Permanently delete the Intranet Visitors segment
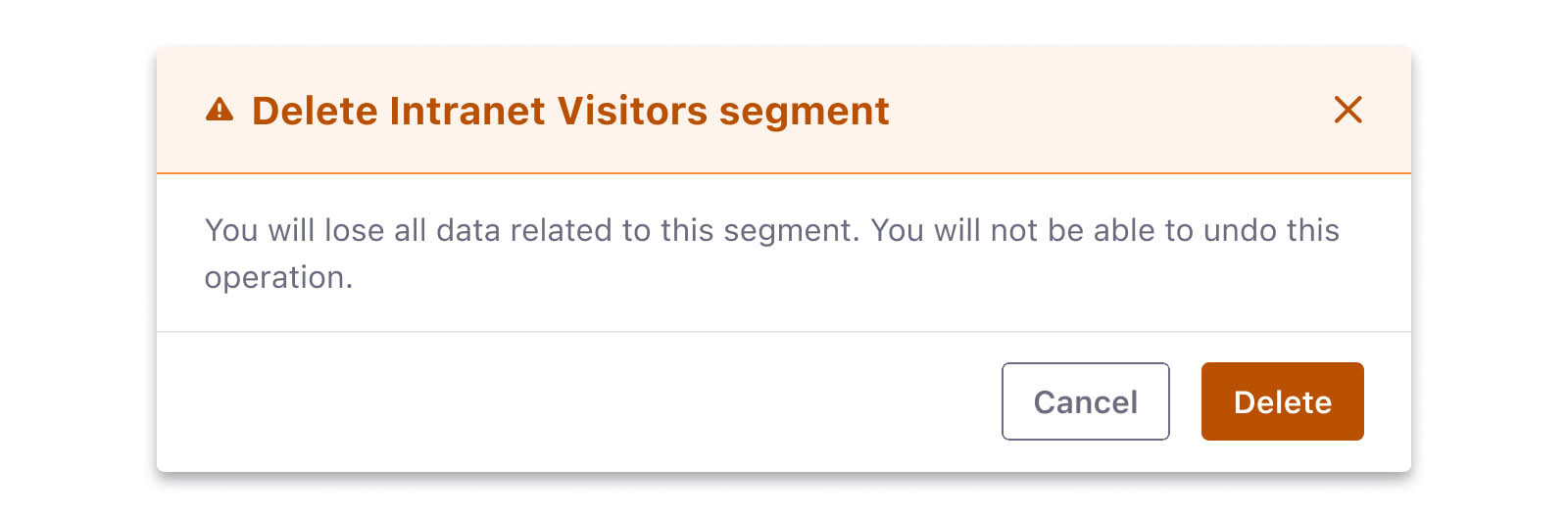Image resolution: width=1568 pixels, height=515 pixels. click(1282, 401)
